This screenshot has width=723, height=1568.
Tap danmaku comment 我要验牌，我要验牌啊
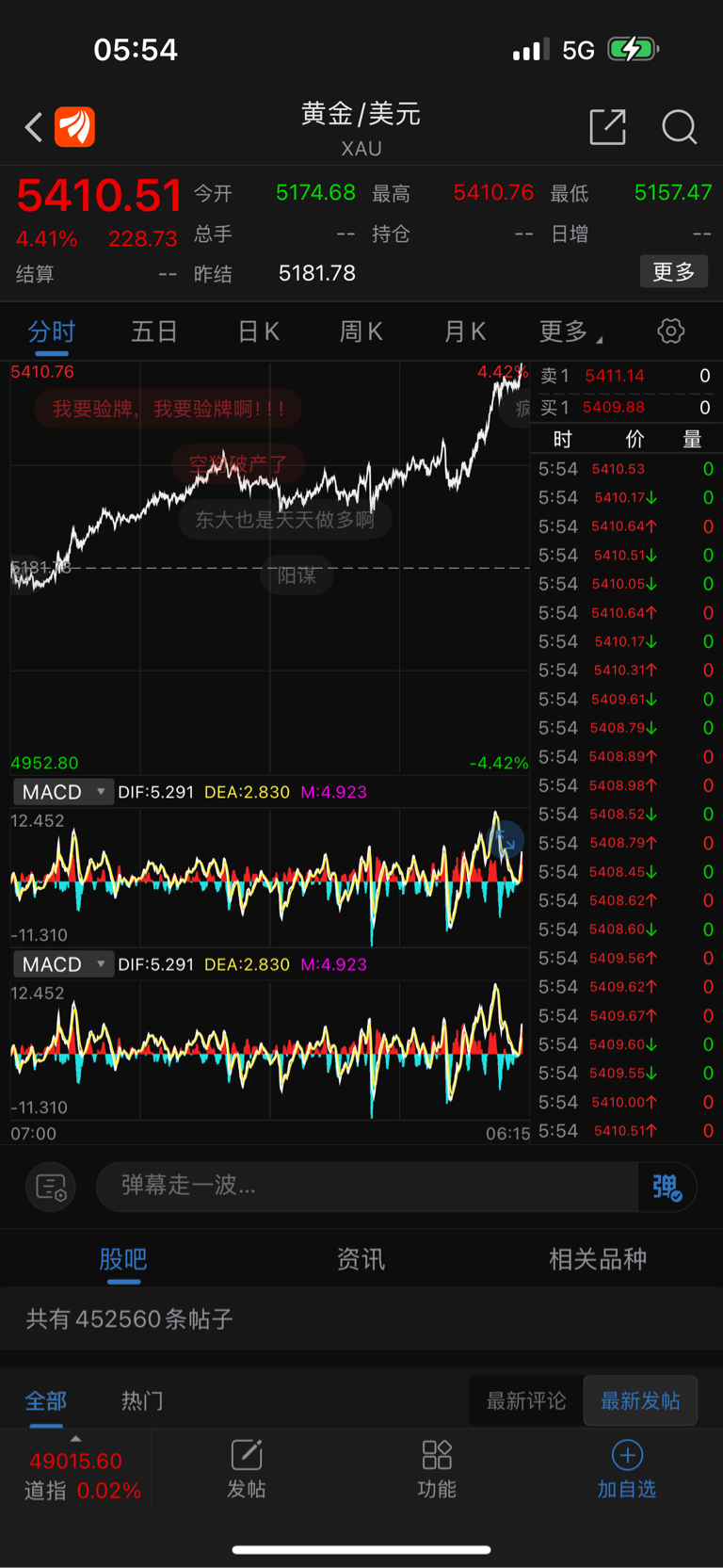[169, 409]
